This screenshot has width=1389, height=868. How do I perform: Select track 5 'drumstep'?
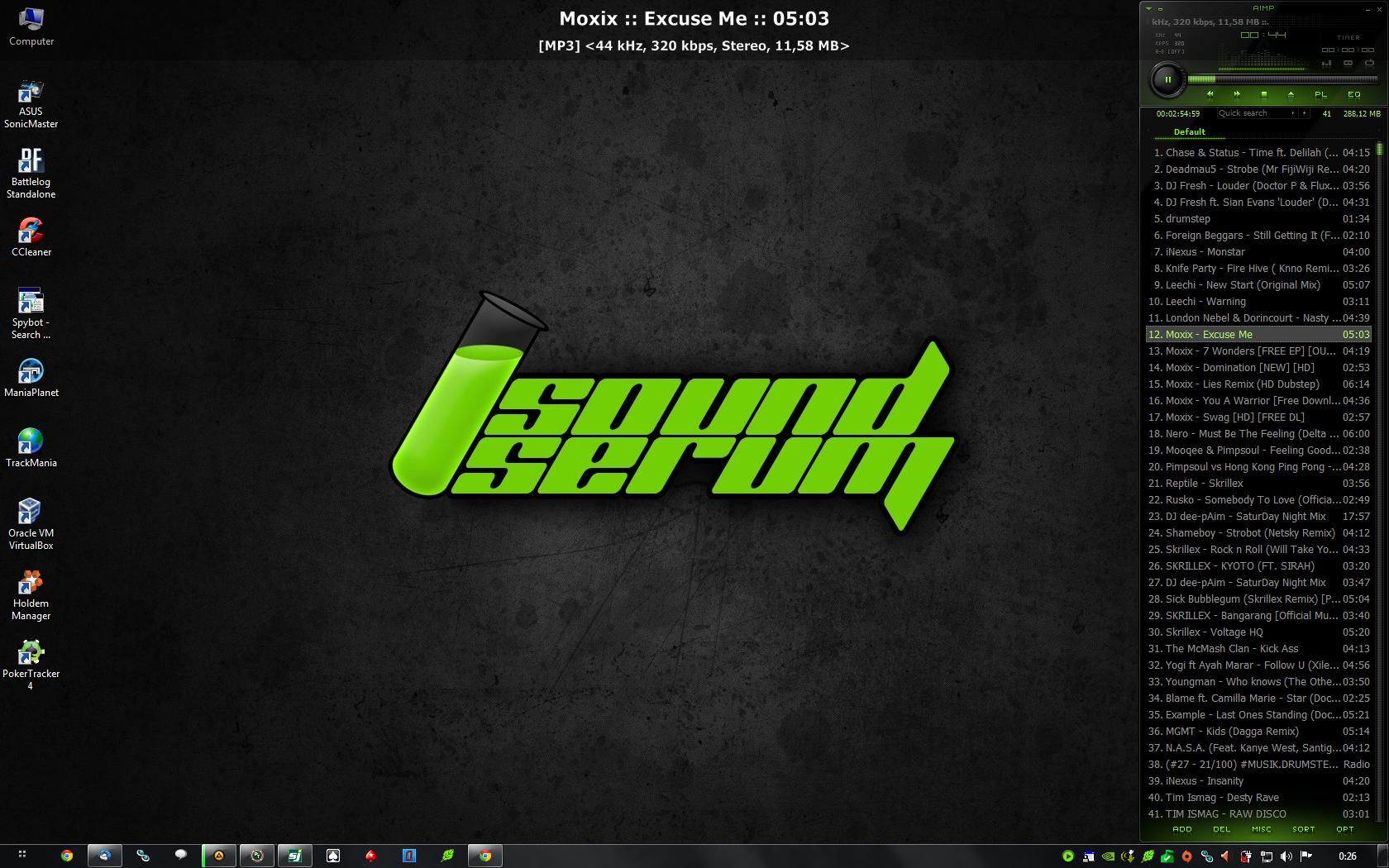[x=1258, y=219]
